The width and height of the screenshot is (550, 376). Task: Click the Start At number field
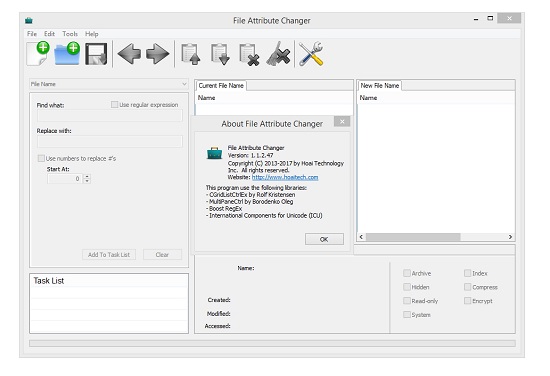pyautogui.click(x=65, y=179)
